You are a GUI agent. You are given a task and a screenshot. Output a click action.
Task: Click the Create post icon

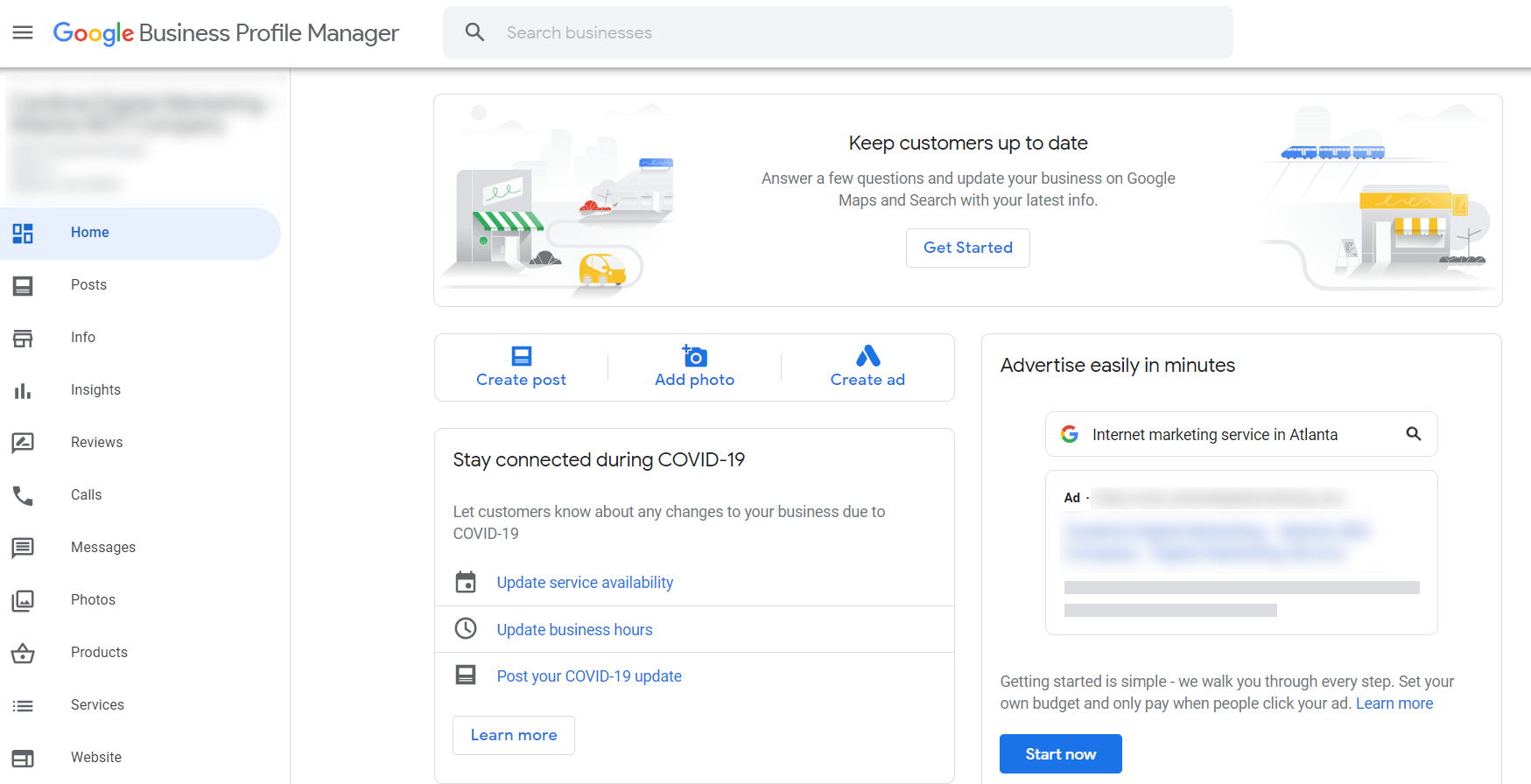(x=522, y=355)
